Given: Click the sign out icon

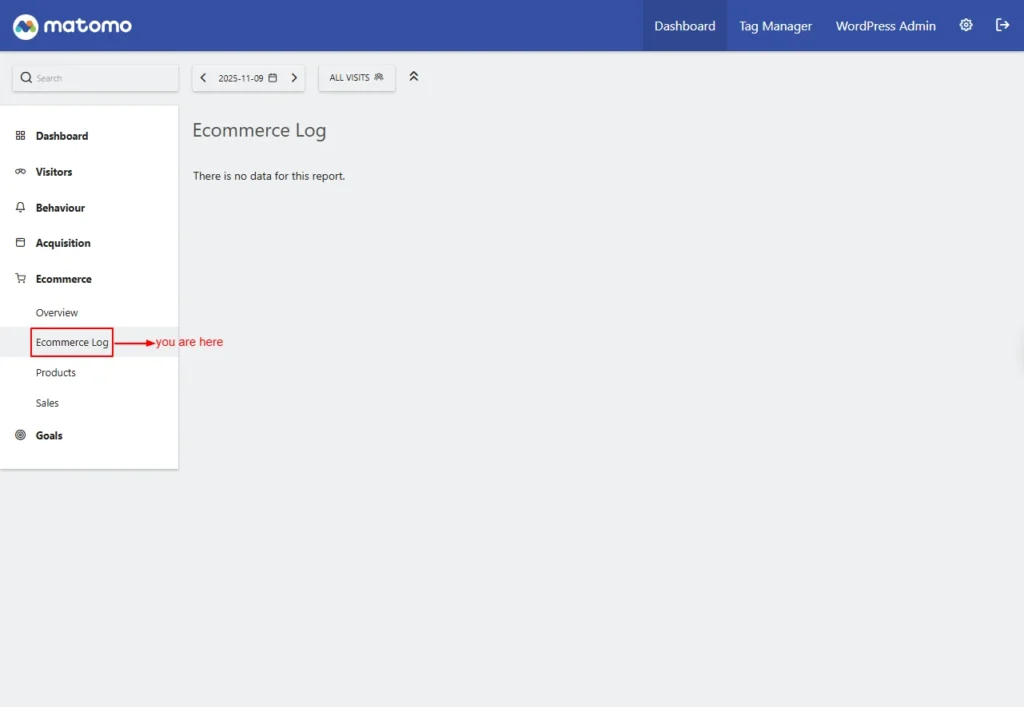Looking at the screenshot, I should 1002,26.
